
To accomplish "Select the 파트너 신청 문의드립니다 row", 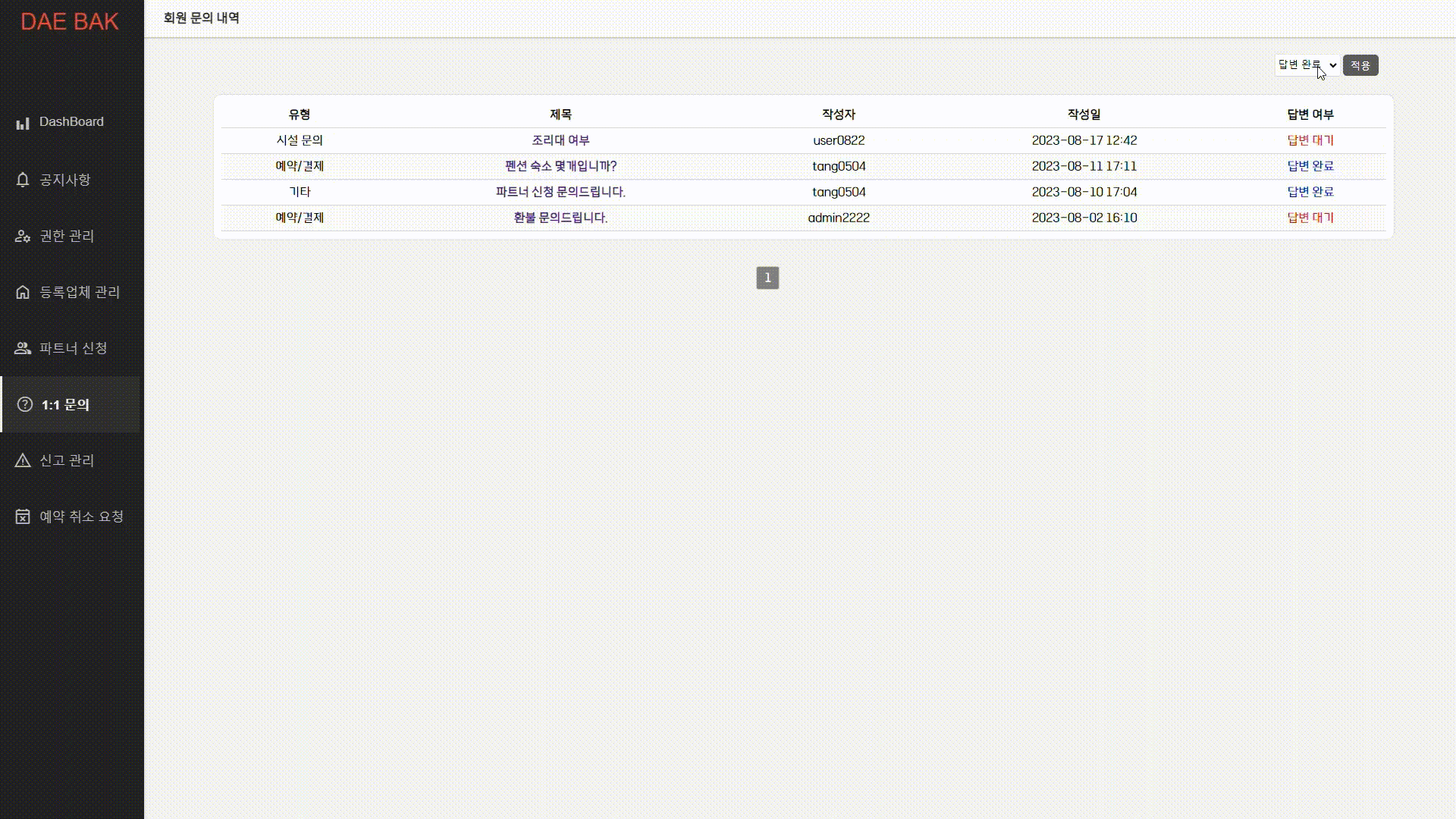I will coord(561,192).
